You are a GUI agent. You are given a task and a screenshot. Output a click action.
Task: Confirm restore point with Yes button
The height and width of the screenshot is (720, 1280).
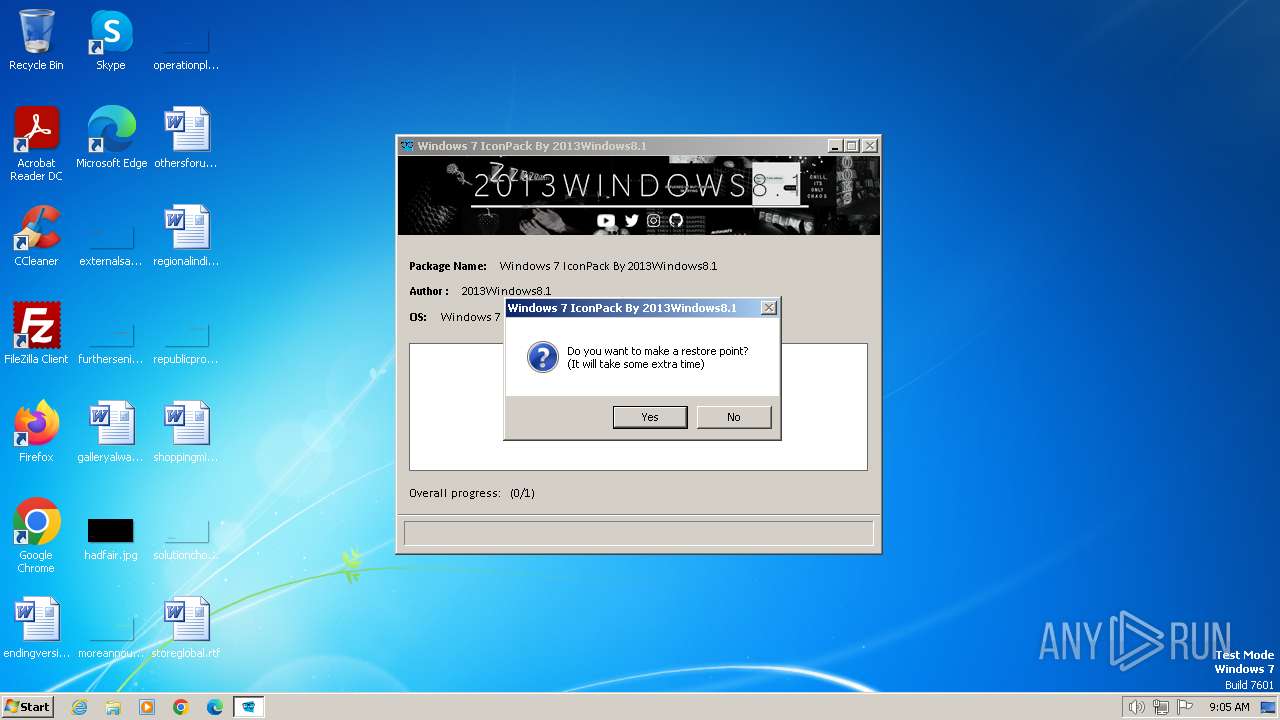[650, 417]
